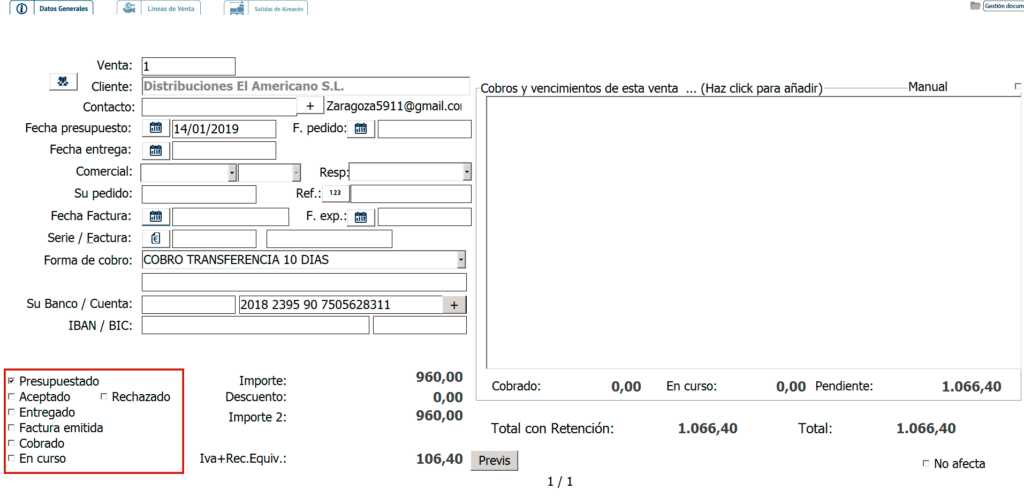Screen dimensions: 1024x497
Task: Expand the Resp dropdown
Action: point(466,172)
